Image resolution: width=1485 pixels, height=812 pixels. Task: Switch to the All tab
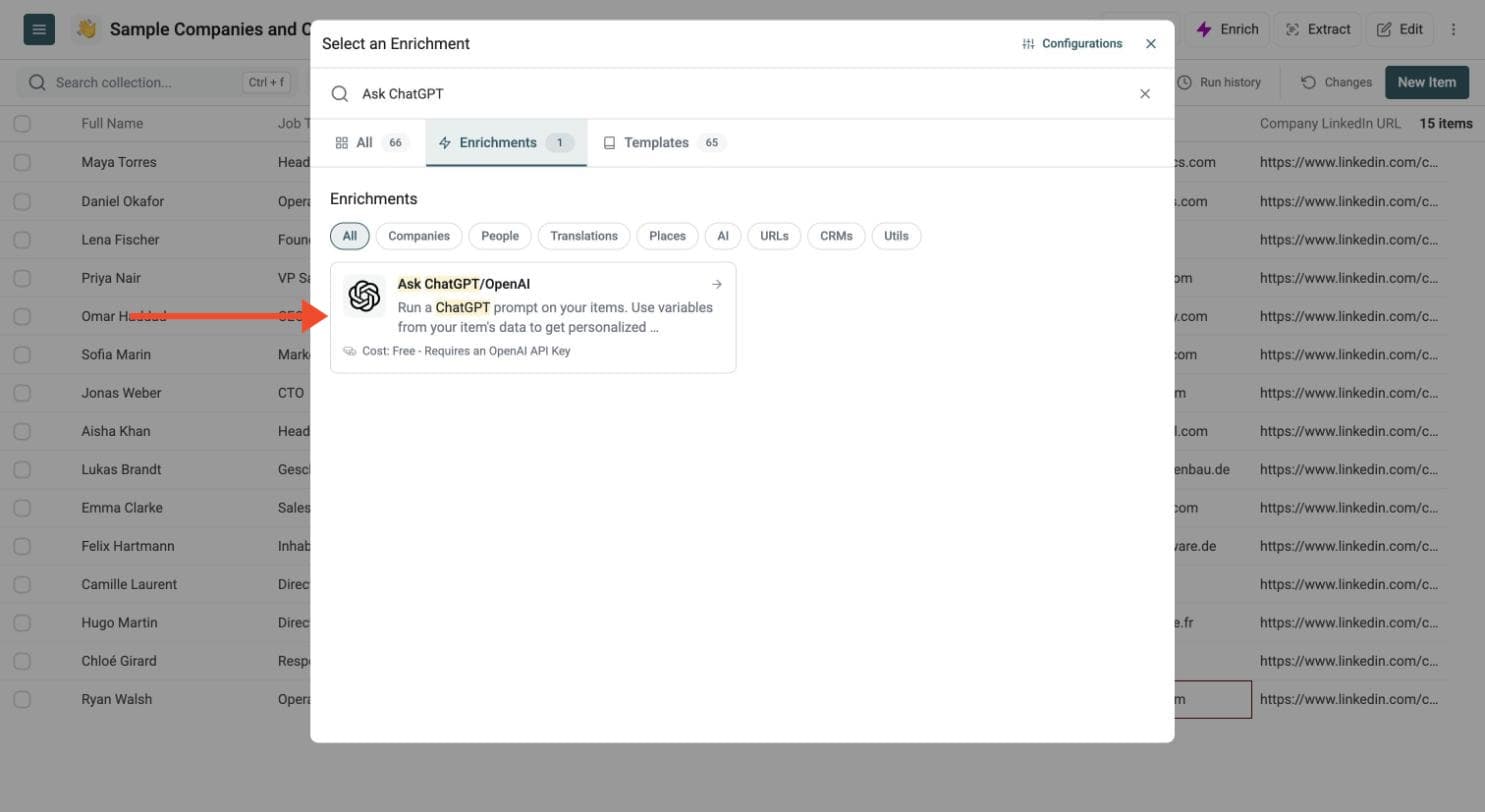[x=371, y=143]
